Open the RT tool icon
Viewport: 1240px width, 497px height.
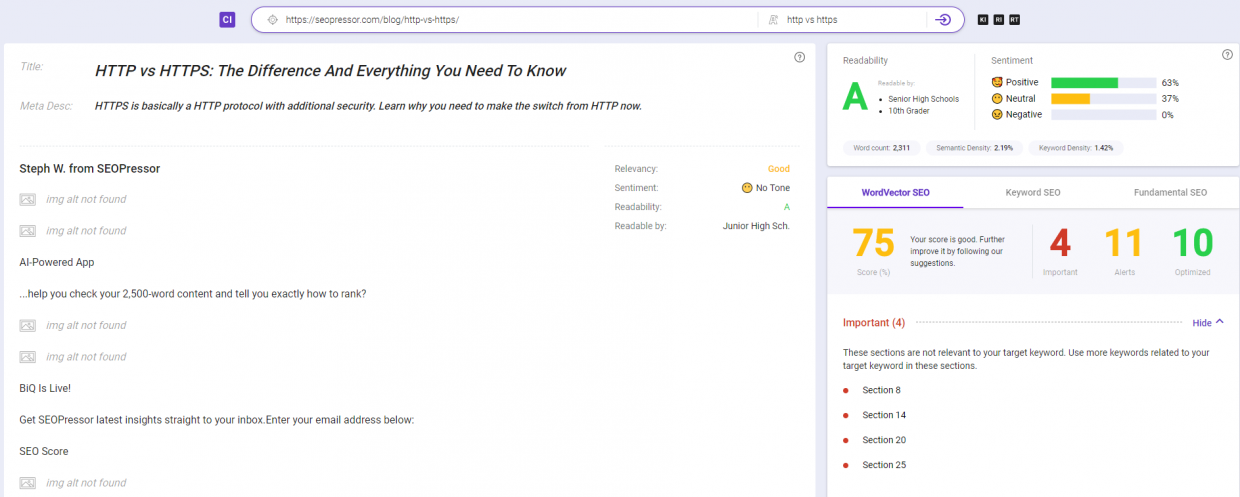pyautogui.click(x=1015, y=19)
